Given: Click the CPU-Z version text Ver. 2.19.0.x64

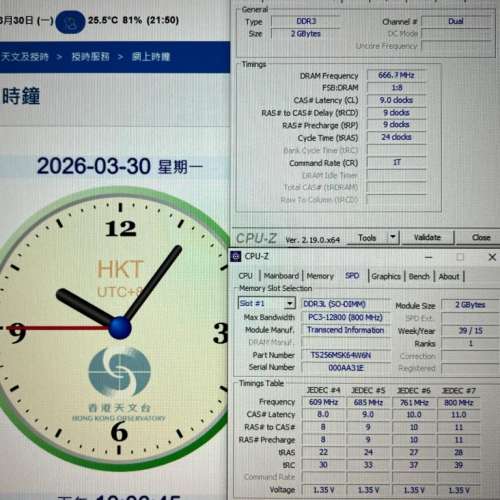Looking at the screenshot, I should point(313,240).
